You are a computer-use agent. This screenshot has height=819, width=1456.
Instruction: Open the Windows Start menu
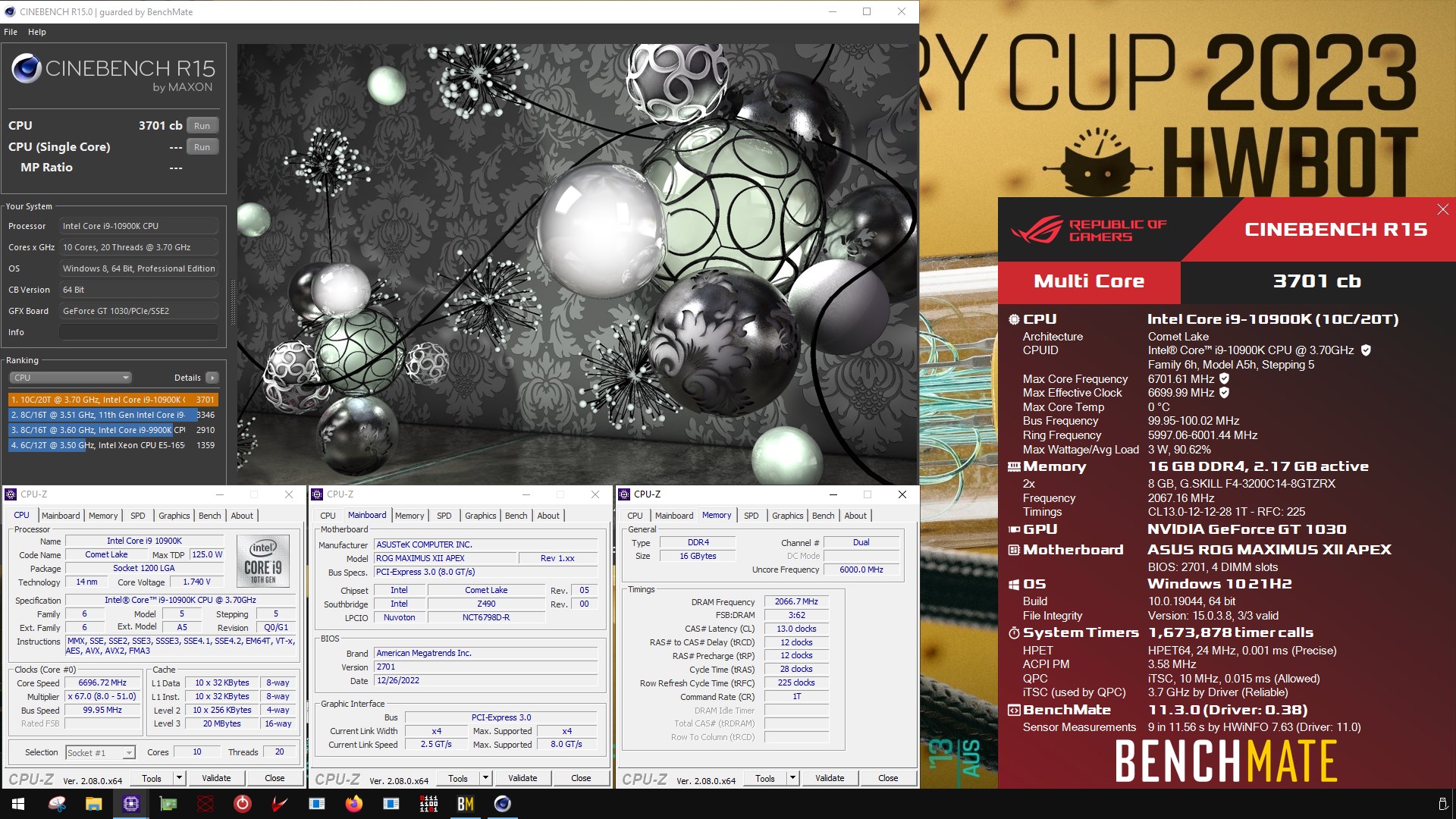click(x=18, y=804)
